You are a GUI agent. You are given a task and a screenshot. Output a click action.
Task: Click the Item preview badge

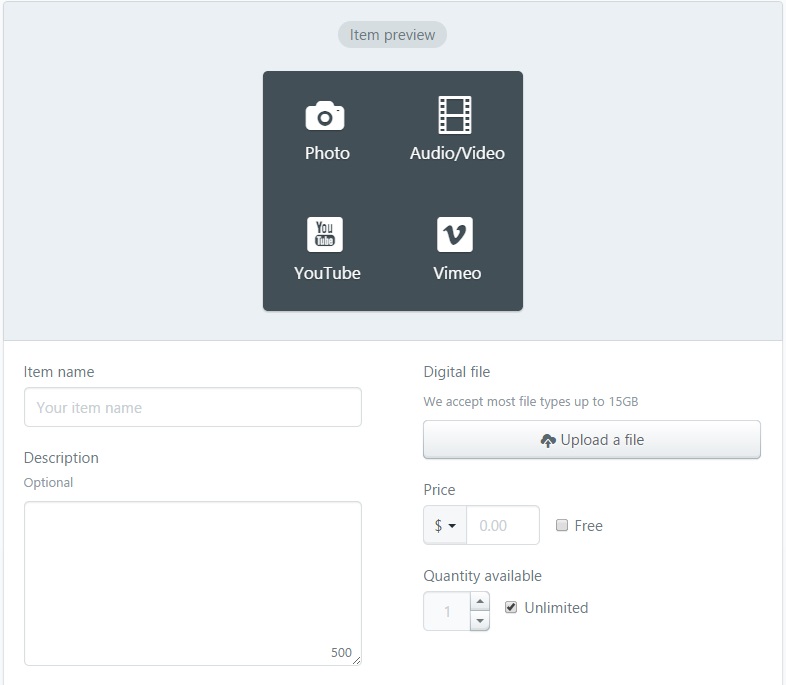tap(392, 35)
